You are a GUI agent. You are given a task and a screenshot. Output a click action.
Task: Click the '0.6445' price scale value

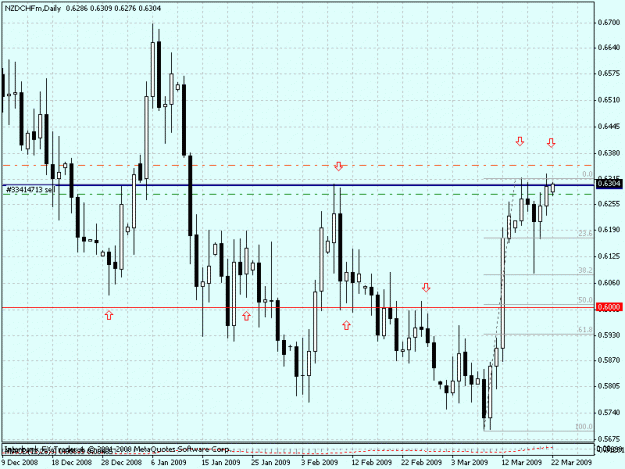(609, 127)
